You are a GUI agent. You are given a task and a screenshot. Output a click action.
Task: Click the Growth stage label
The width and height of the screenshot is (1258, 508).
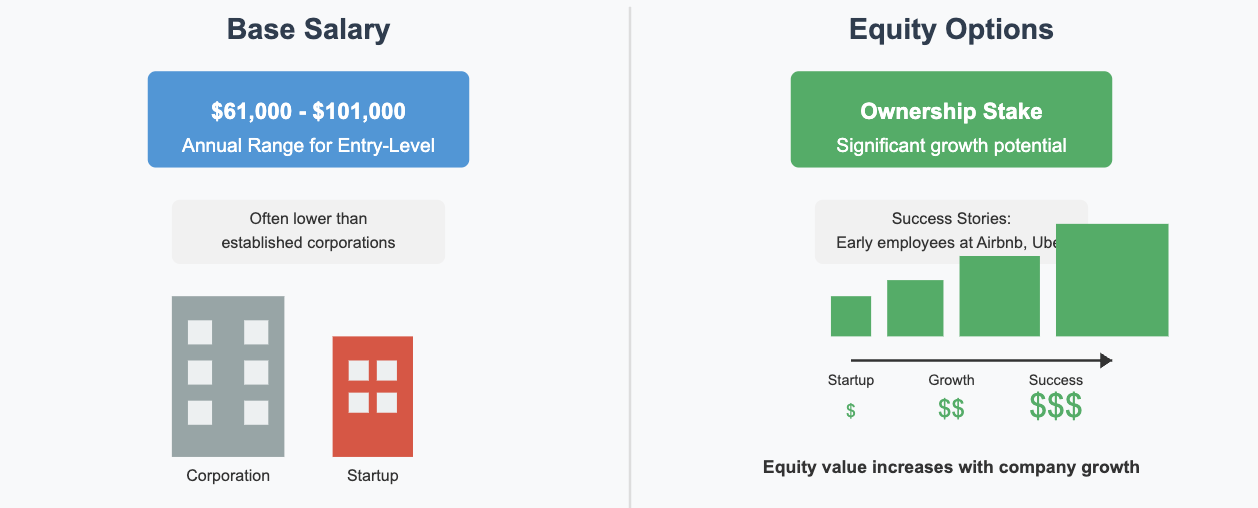pos(951,380)
